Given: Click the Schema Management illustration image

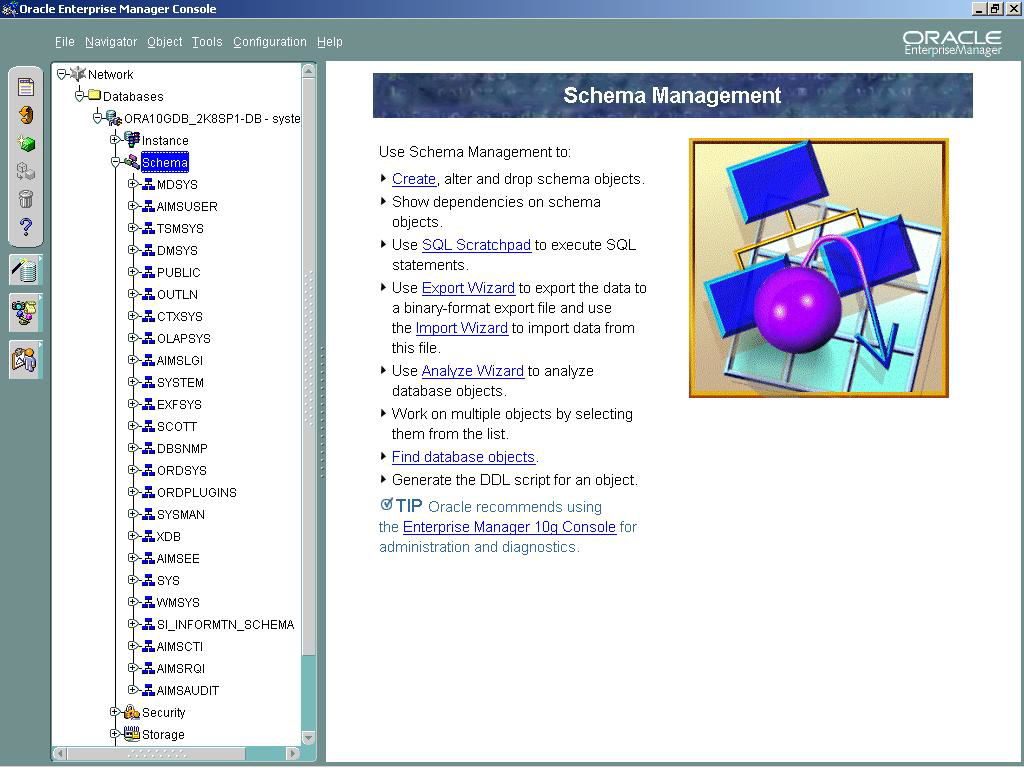Looking at the screenshot, I should (818, 268).
